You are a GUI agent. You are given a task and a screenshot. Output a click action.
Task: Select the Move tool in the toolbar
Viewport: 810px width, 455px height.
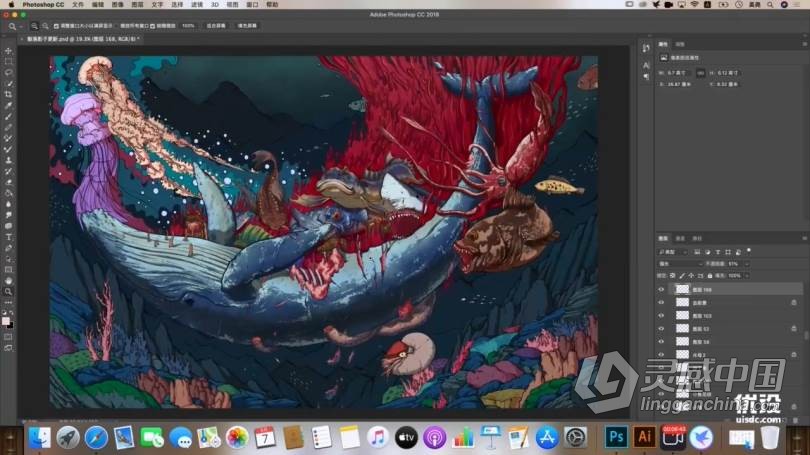point(9,51)
